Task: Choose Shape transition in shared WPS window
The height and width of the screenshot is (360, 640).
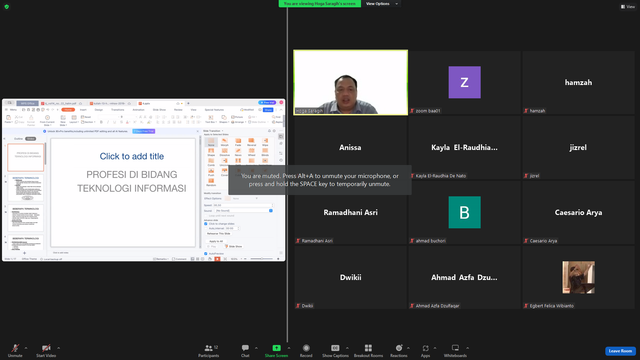Action: click(211, 152)
